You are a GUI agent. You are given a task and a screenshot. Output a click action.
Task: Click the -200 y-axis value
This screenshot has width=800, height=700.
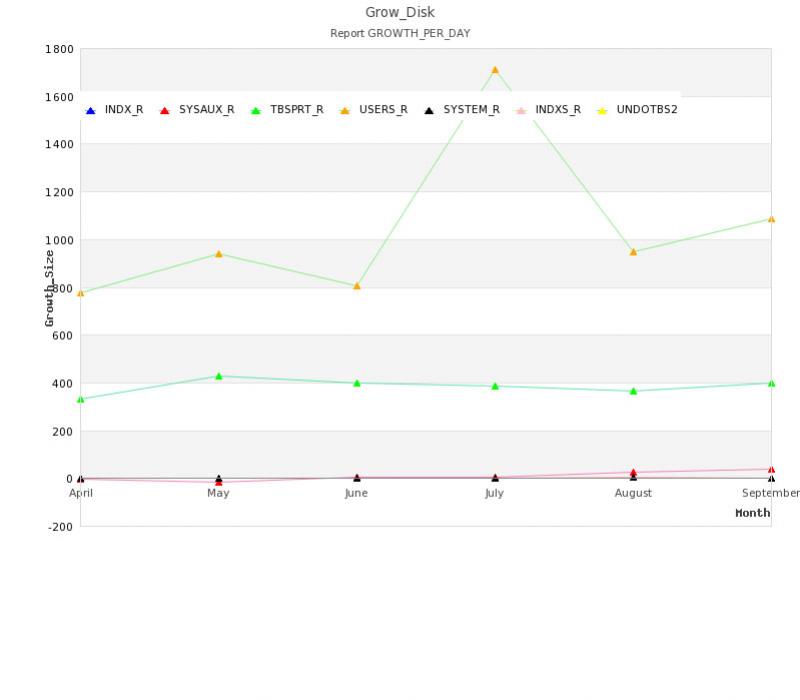point(60,527)
